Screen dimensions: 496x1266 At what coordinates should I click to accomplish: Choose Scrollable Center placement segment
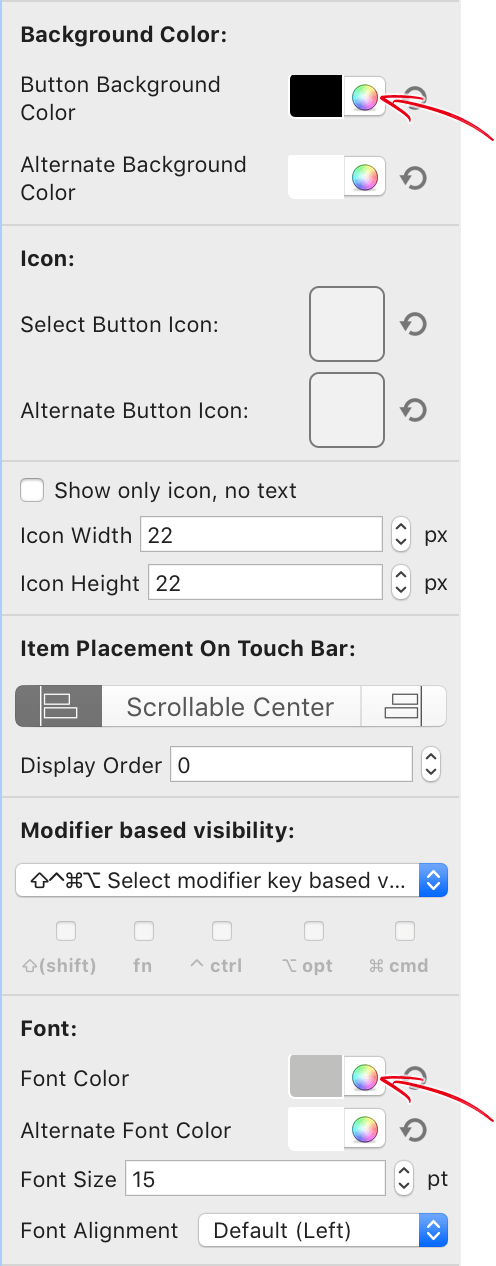230,706
